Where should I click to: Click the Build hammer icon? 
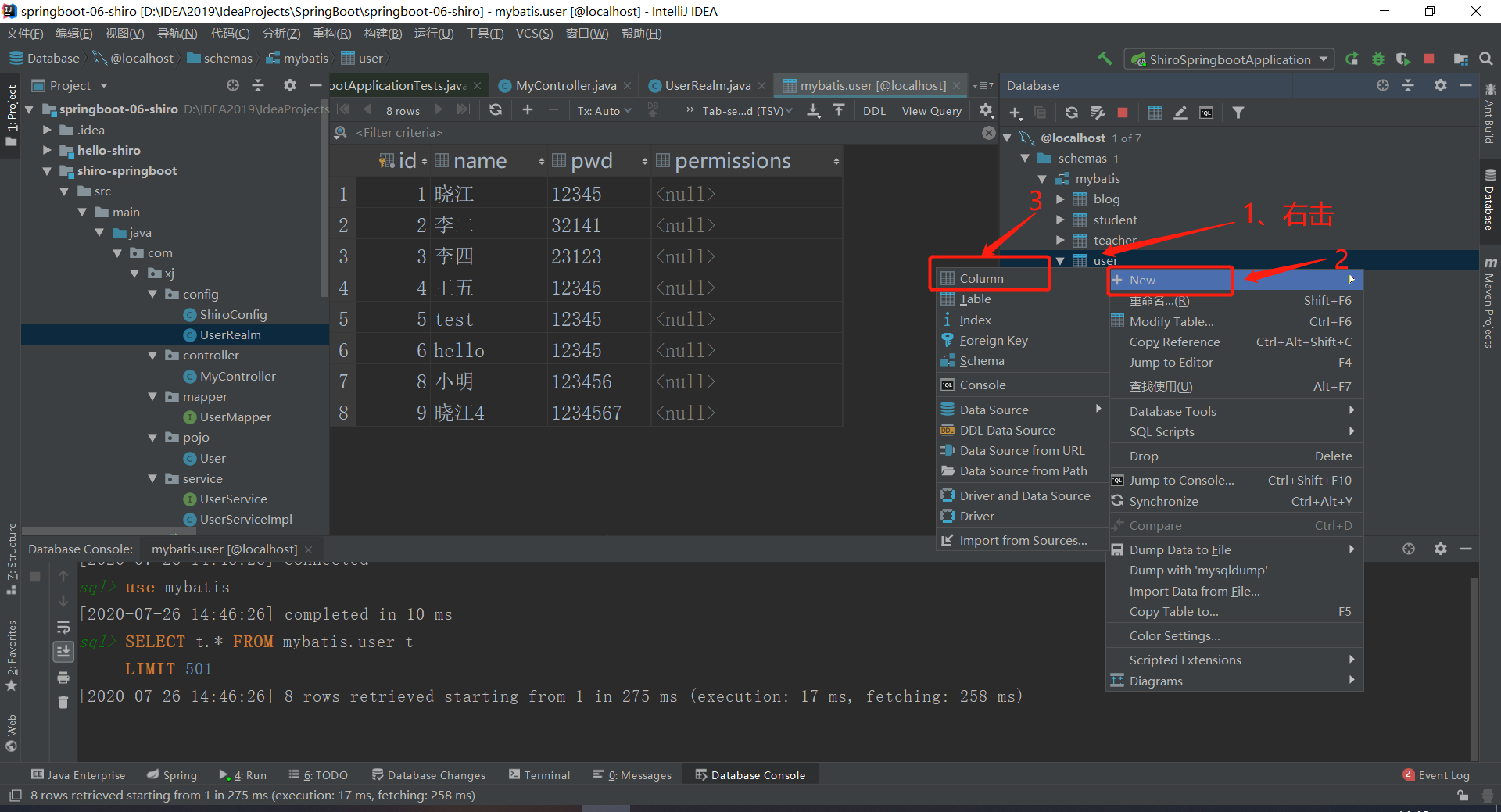tap(1105, 59)
